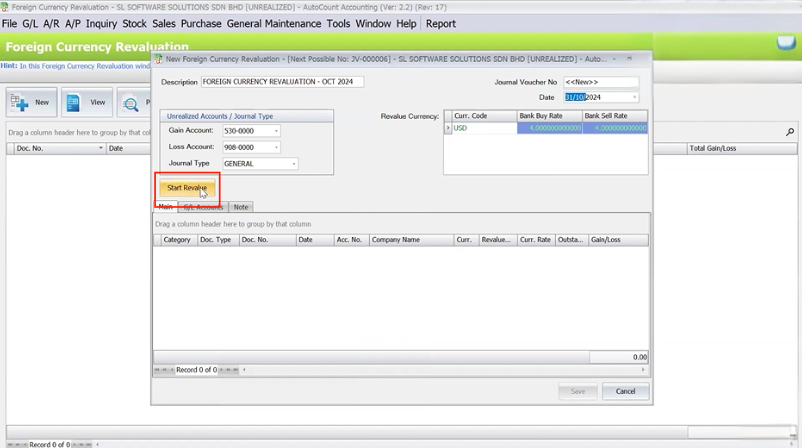Open the G/L menu
The image size is (802, 448).
point(30,23)
